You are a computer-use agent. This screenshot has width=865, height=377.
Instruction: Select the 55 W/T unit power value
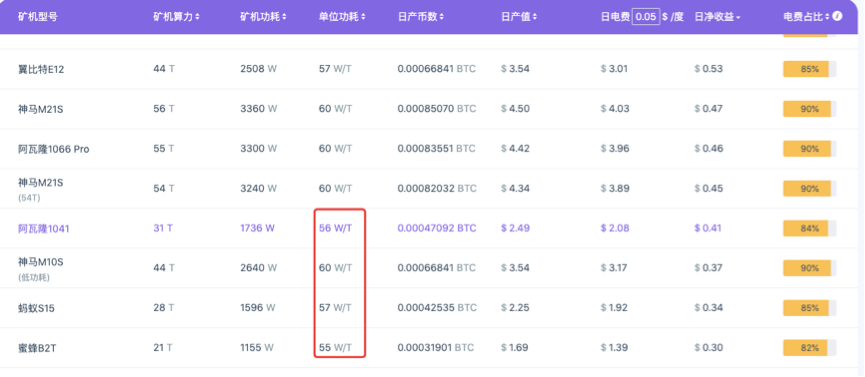(335, 348)
